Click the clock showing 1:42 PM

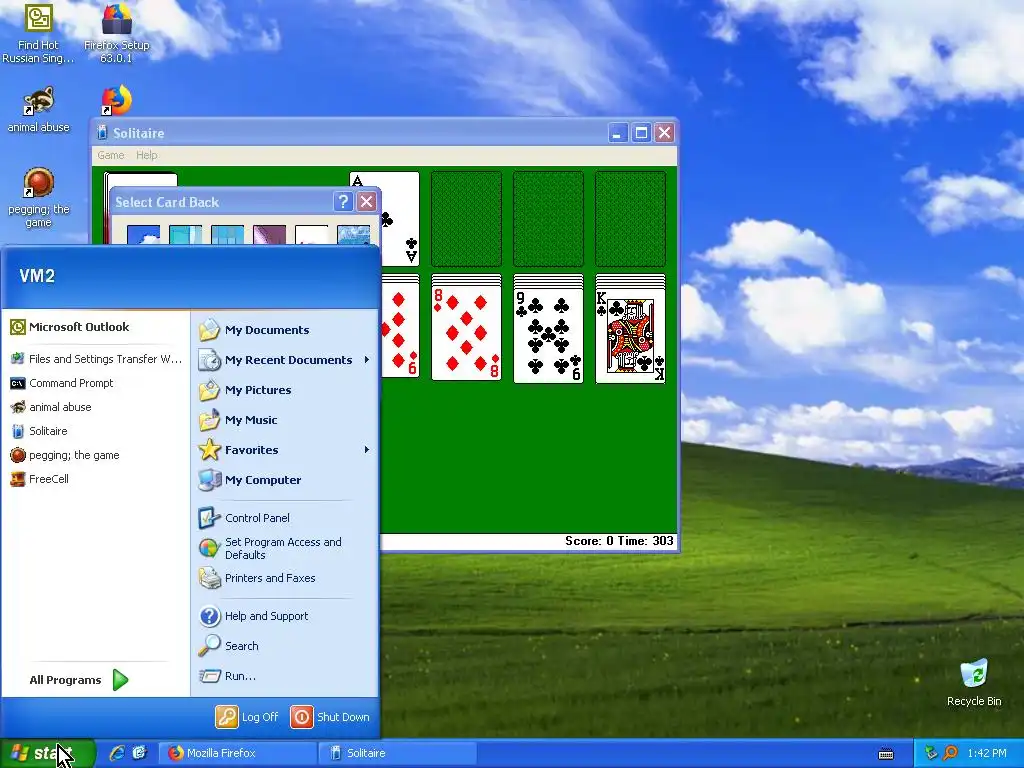coord(987,753)
